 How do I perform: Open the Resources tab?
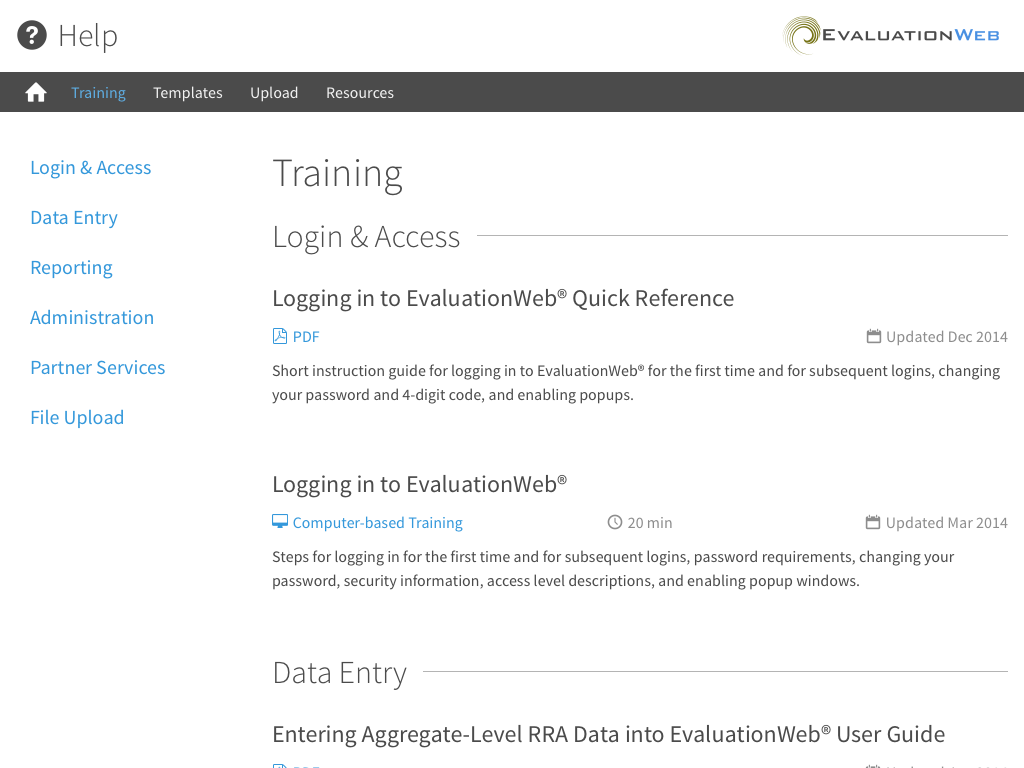pos(360,93)
